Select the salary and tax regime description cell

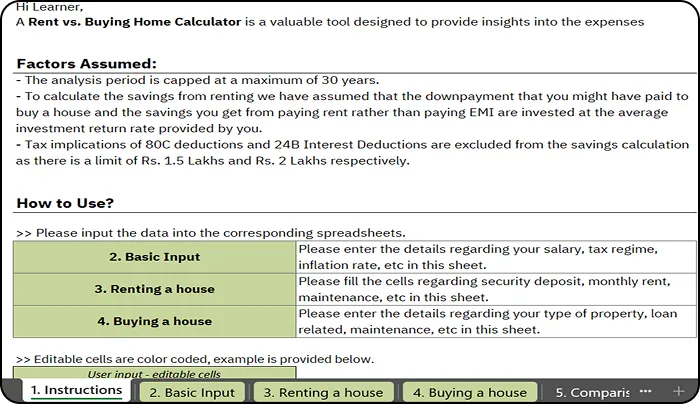click(x=492, y=257)
